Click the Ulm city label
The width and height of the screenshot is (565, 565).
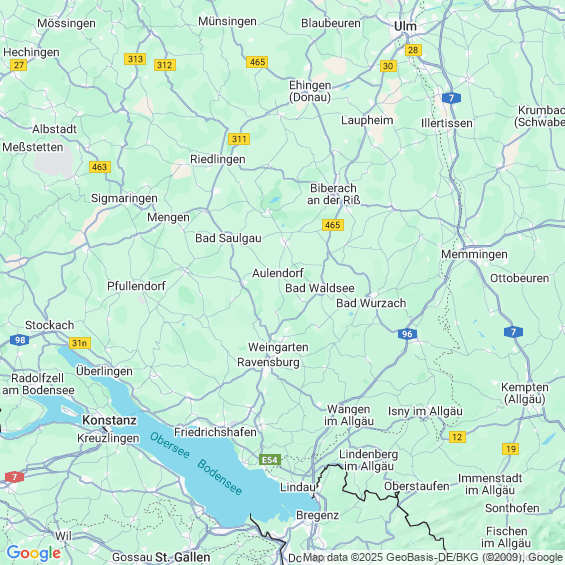(x=405, y=26)
